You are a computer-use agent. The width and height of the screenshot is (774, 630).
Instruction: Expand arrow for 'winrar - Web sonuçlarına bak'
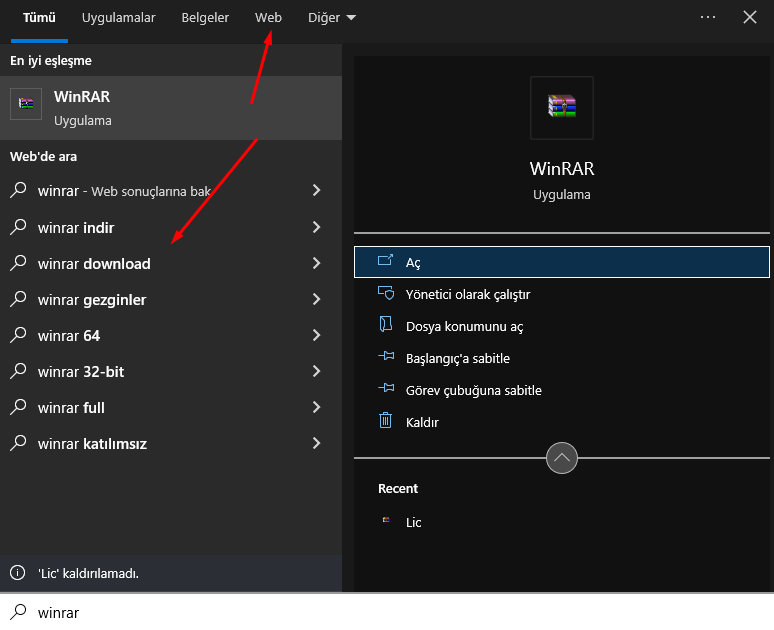click(x=316, y=190)
